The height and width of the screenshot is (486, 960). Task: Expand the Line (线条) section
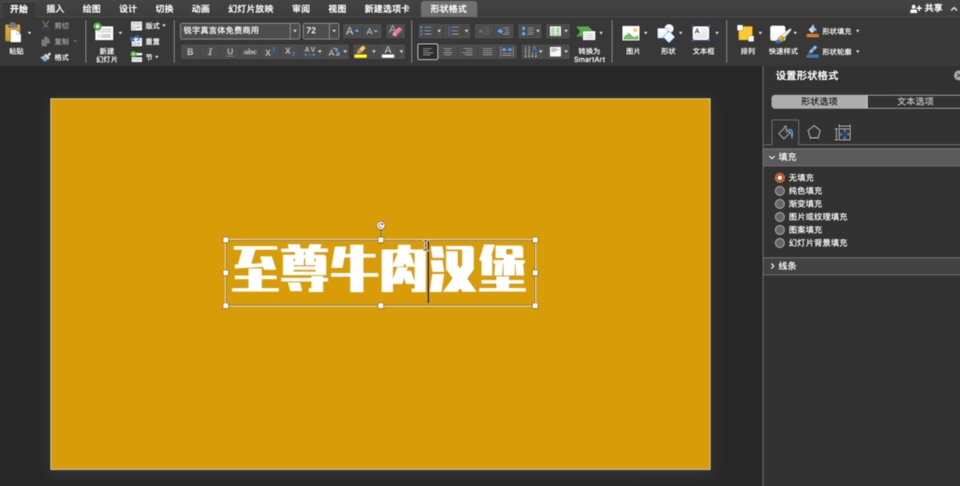point(861,266)
